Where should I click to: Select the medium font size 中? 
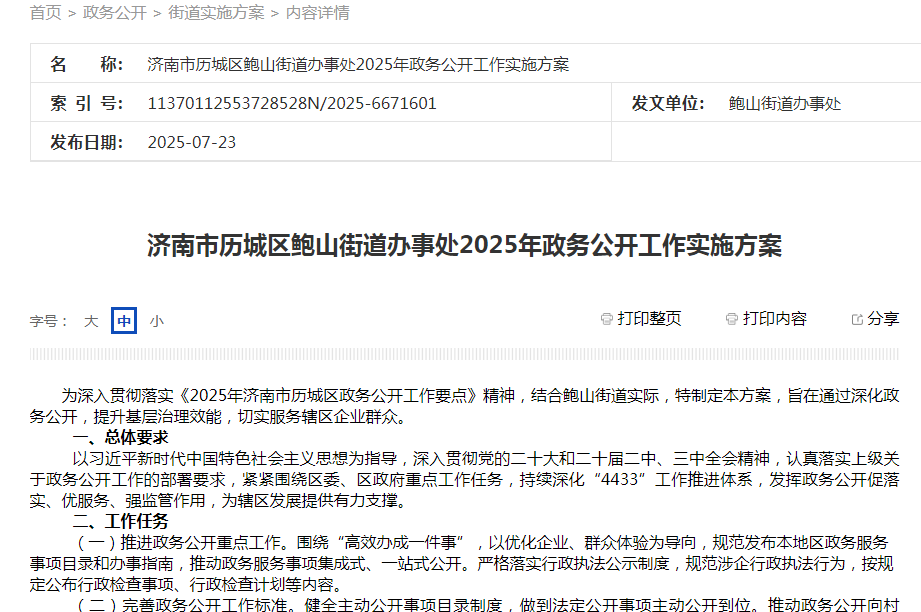(x=124, y=321)
